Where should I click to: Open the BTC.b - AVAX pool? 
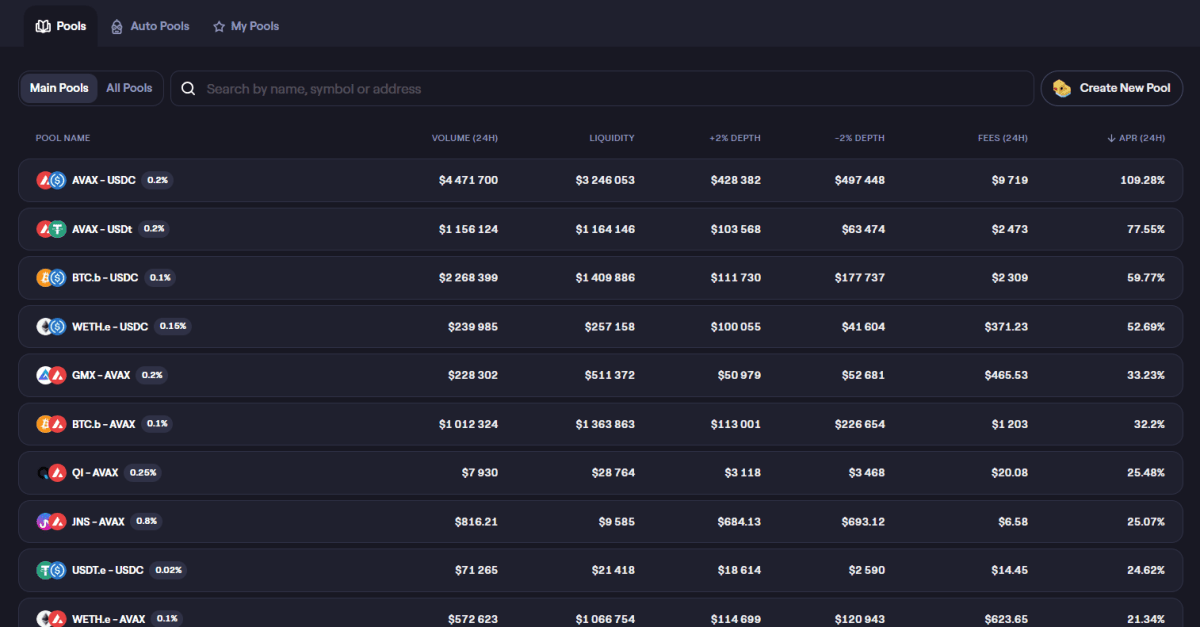(600, 424)
